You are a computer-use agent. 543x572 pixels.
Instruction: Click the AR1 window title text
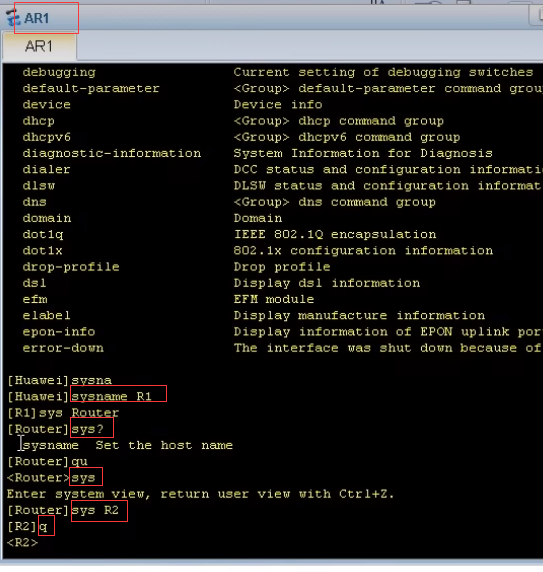tap(36, 18)
